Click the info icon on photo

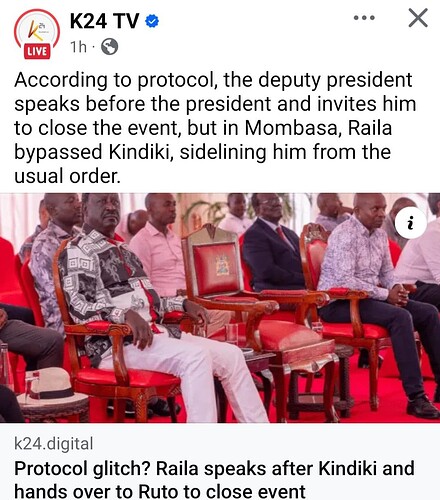411,223
